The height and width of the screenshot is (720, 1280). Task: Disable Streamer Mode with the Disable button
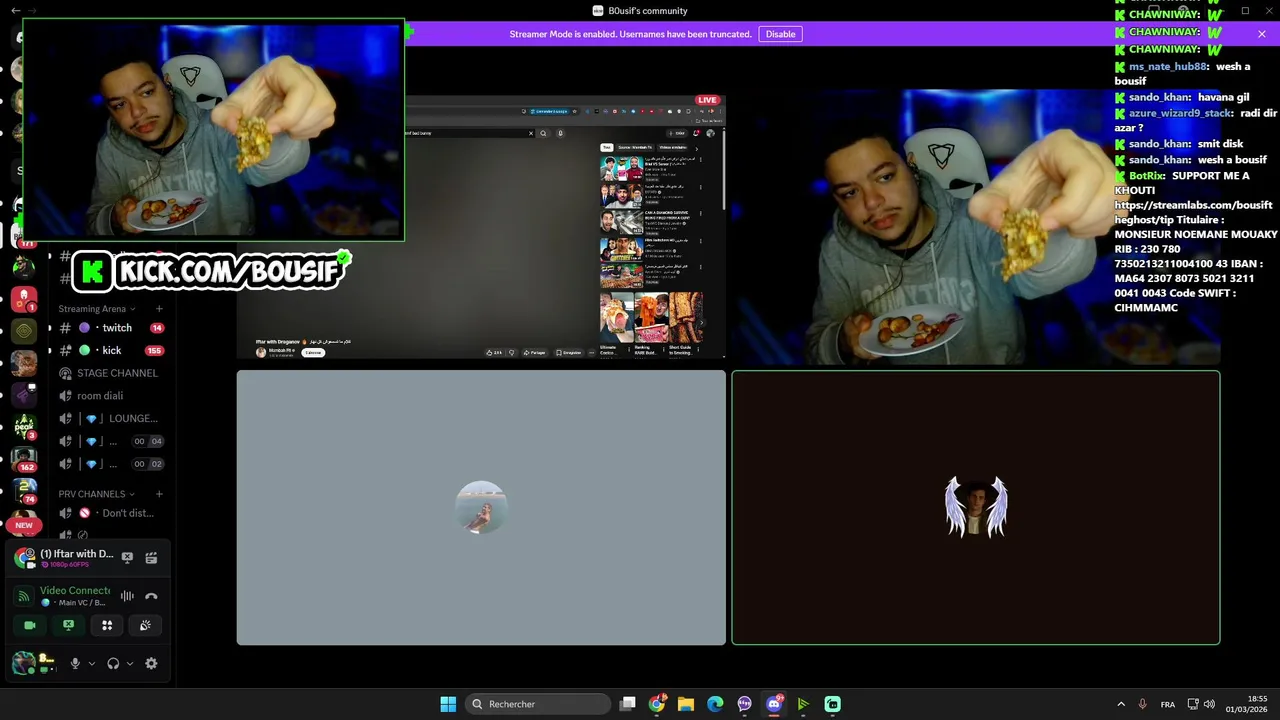780,34
